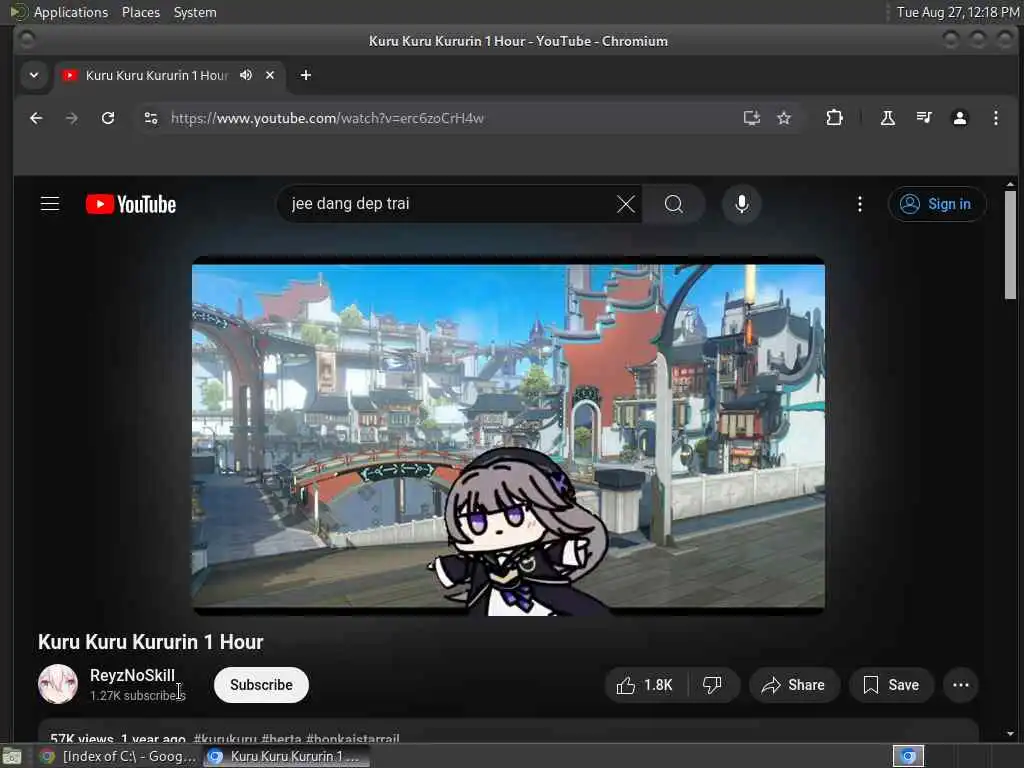
Task: Bookmark this page with the star
Action: click(x=784, y=118)
